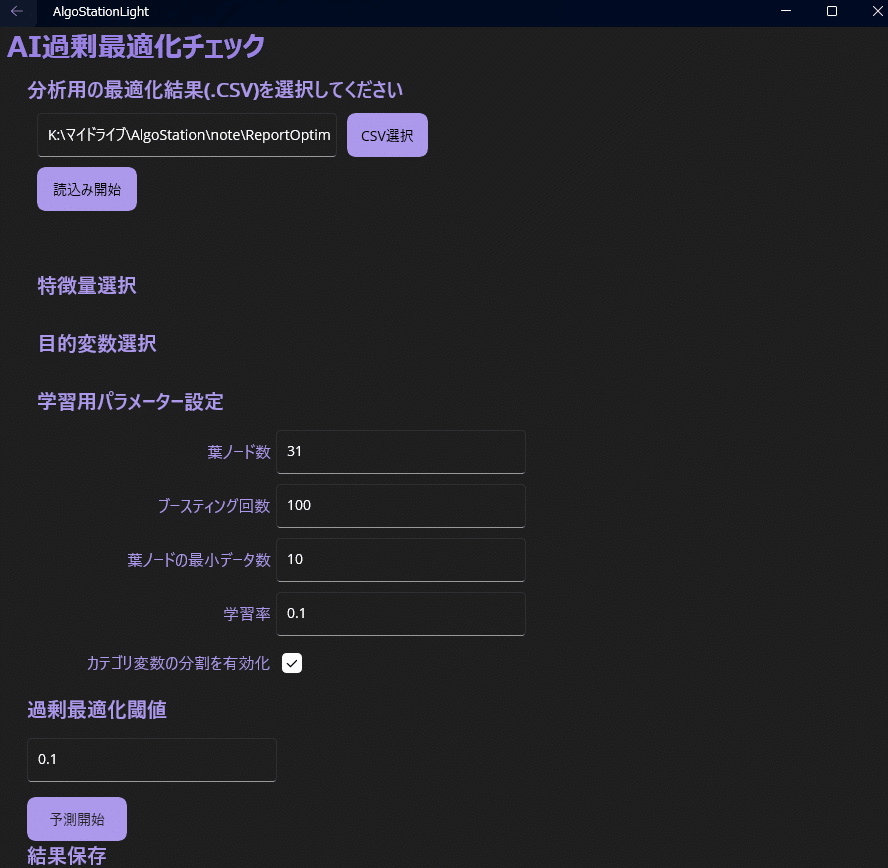888x868 pixels.
Task: Click the 過剰最適化閾値 heading
Action: (97, 709)
